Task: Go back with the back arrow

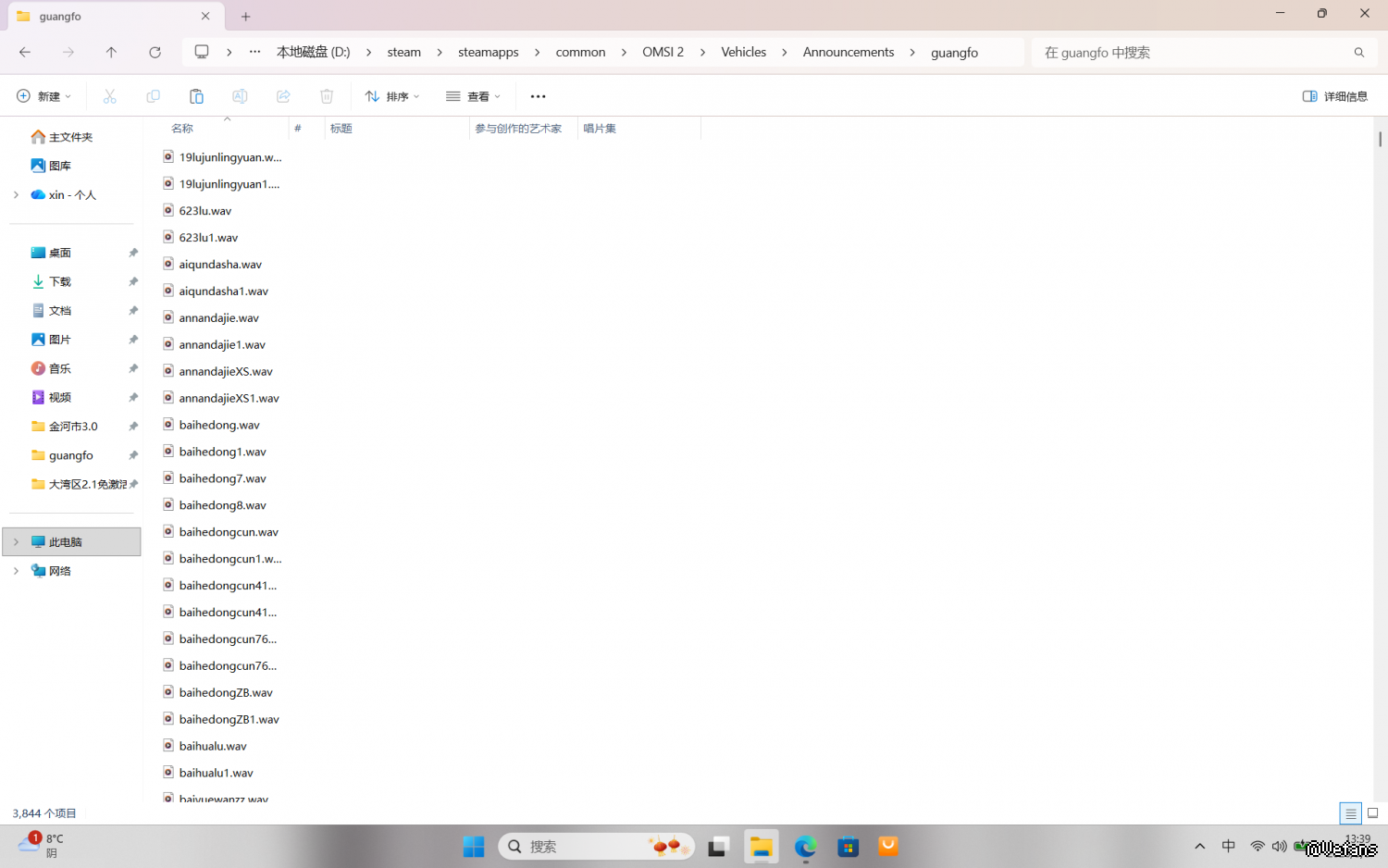Action: tap(25, 53)
